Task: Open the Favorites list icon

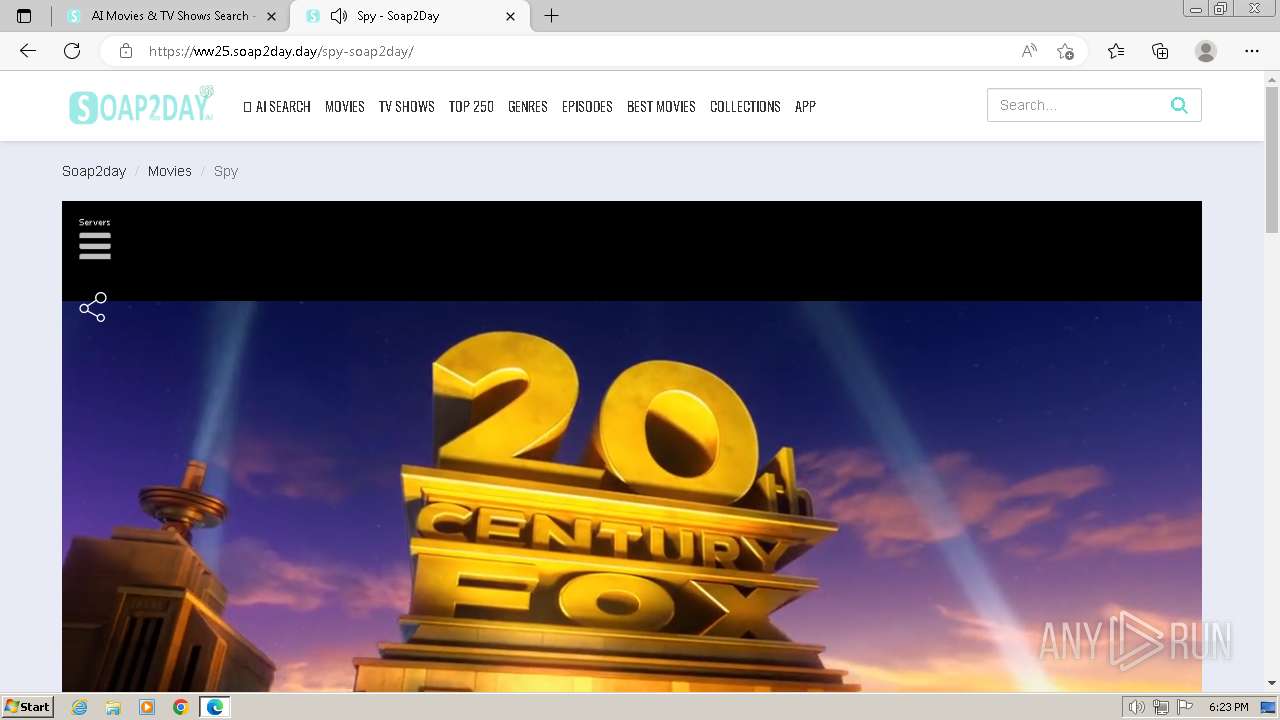Action: pos(1116,51)
